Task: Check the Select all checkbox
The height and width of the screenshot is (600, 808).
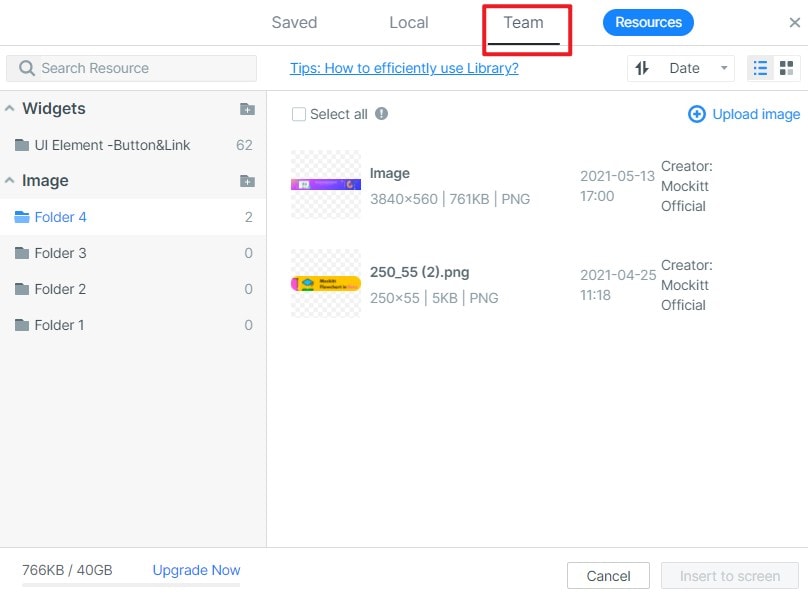Action: click(x=298, y=114)
